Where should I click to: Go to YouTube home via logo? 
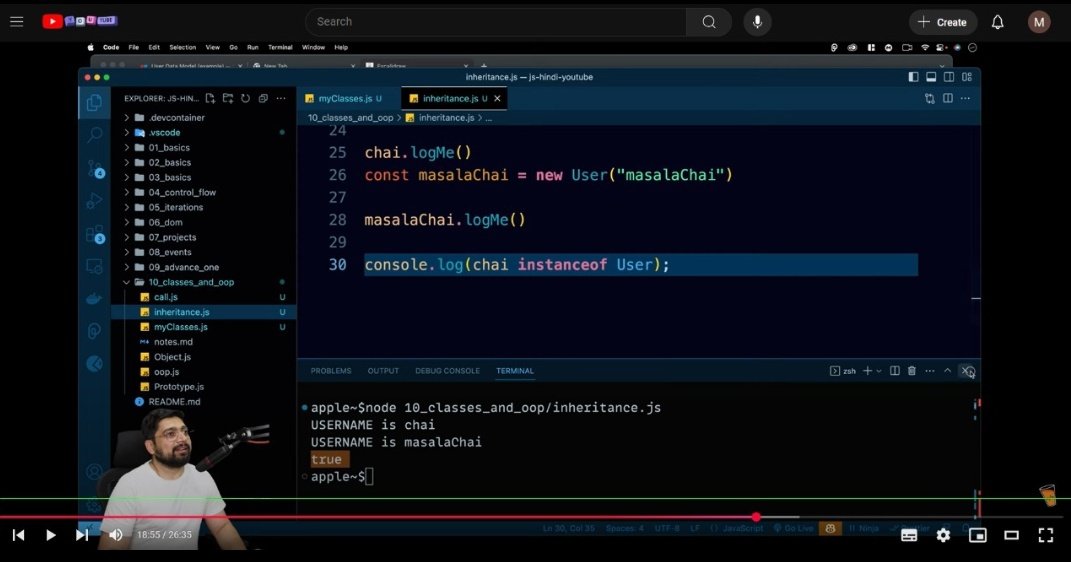pos(80,21)
